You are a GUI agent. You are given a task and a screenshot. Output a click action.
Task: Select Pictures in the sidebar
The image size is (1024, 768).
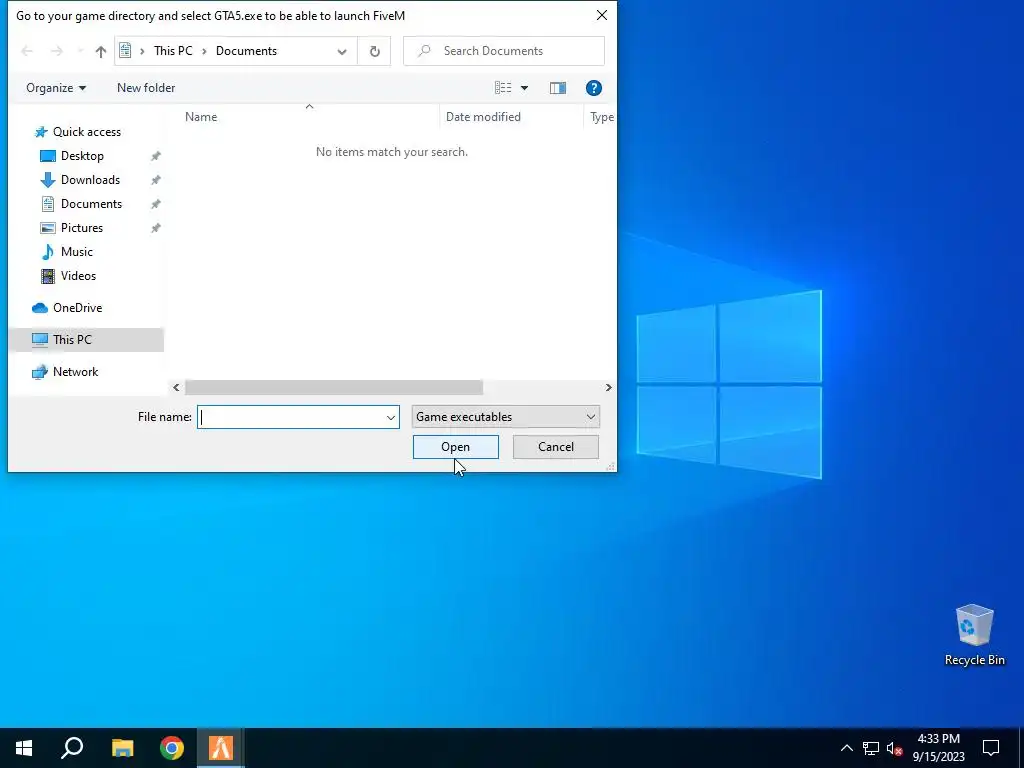[82, 228]
